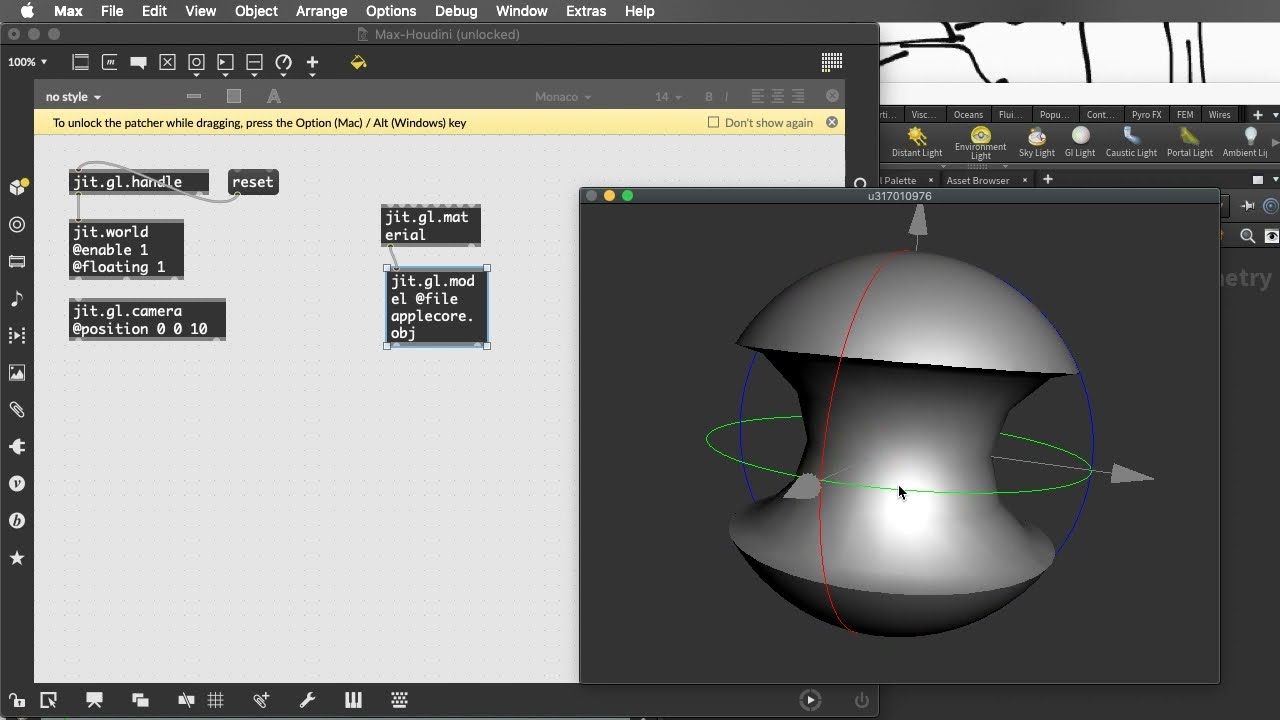Viewport: 1280px width, 720px height.
Task: Open the Apple menu
Action: (x=27, y=11)
